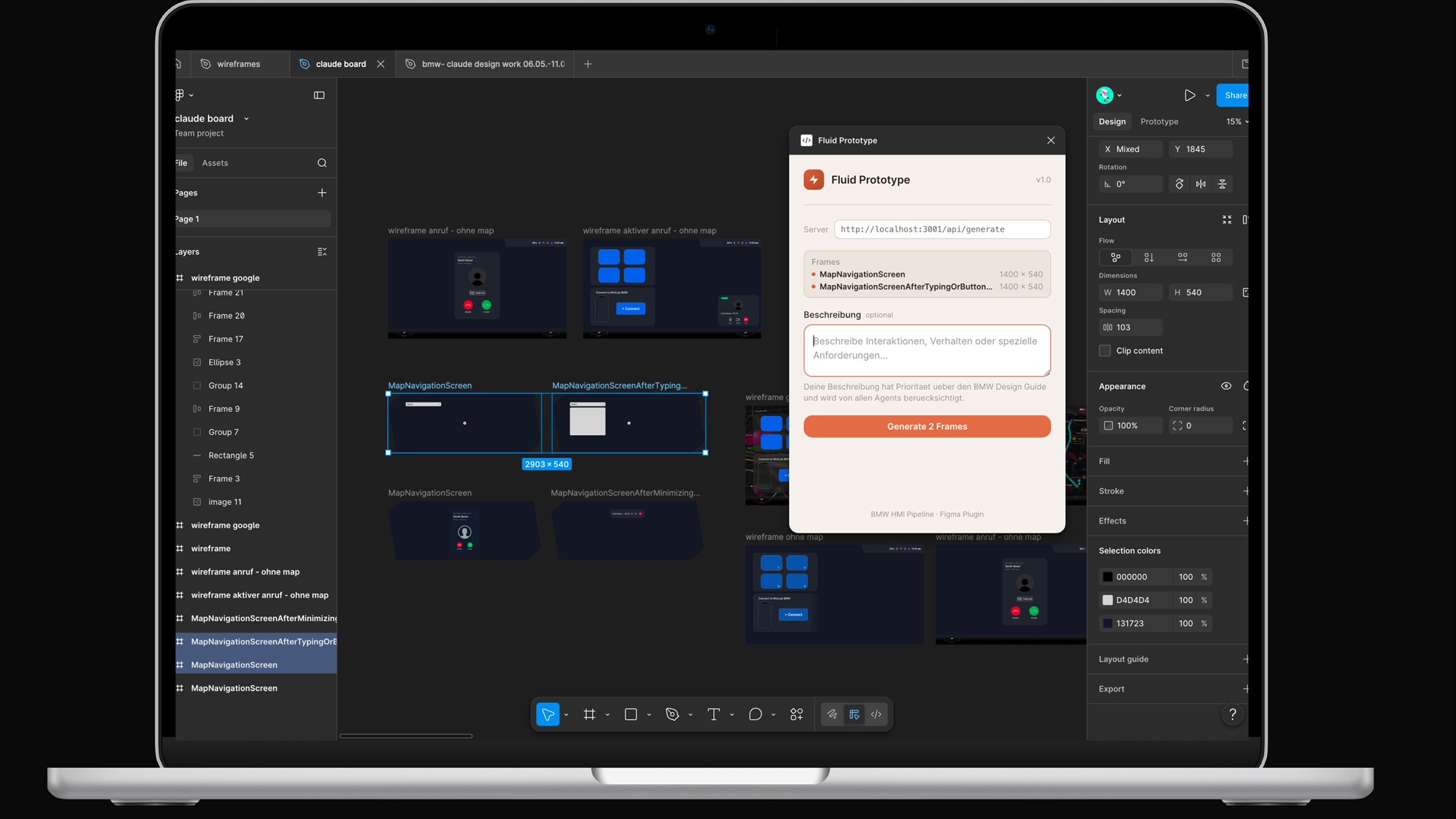
Task: Open search in the file panel
Action: click(322, 163)
